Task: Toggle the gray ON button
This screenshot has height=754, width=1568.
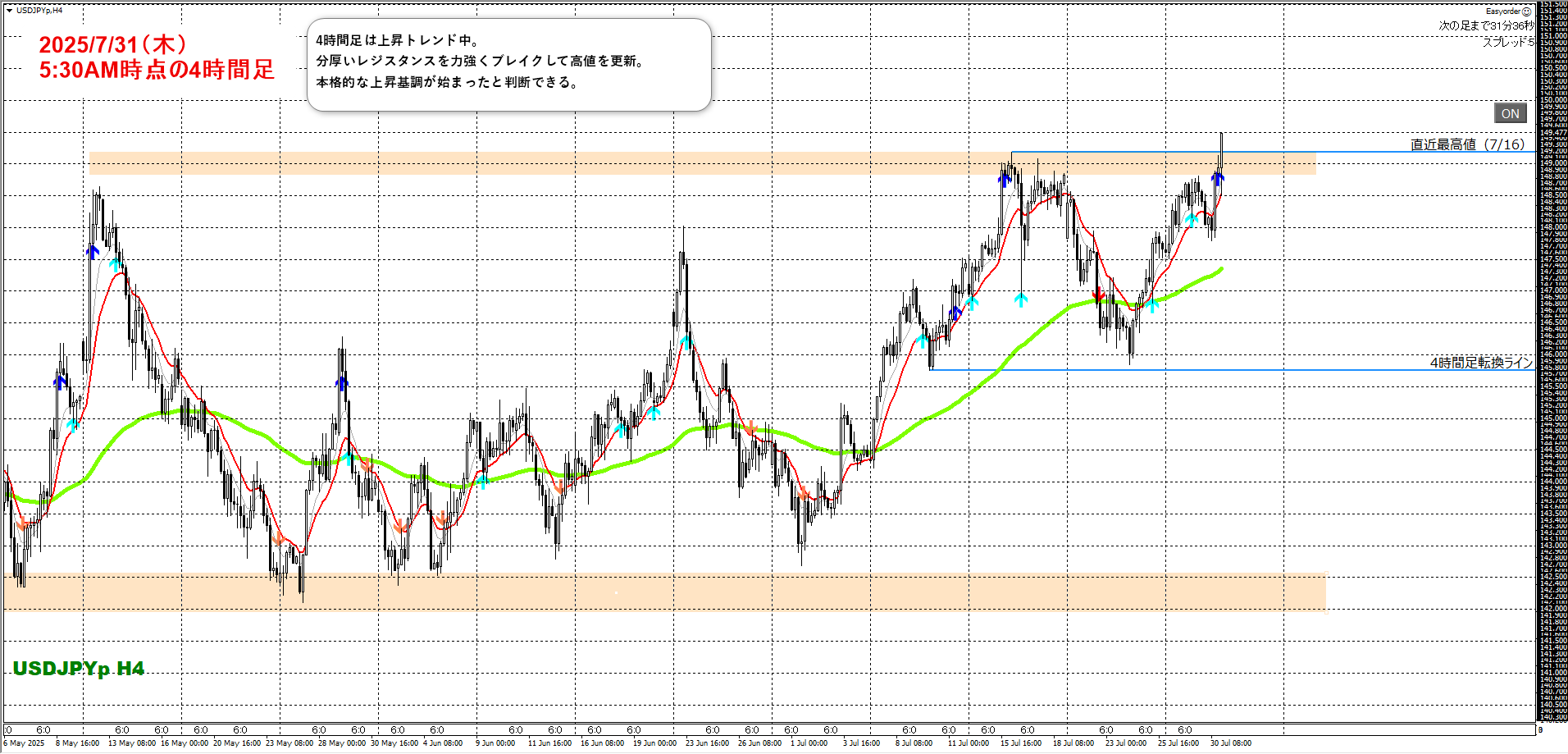Action: coord(1510,113)
